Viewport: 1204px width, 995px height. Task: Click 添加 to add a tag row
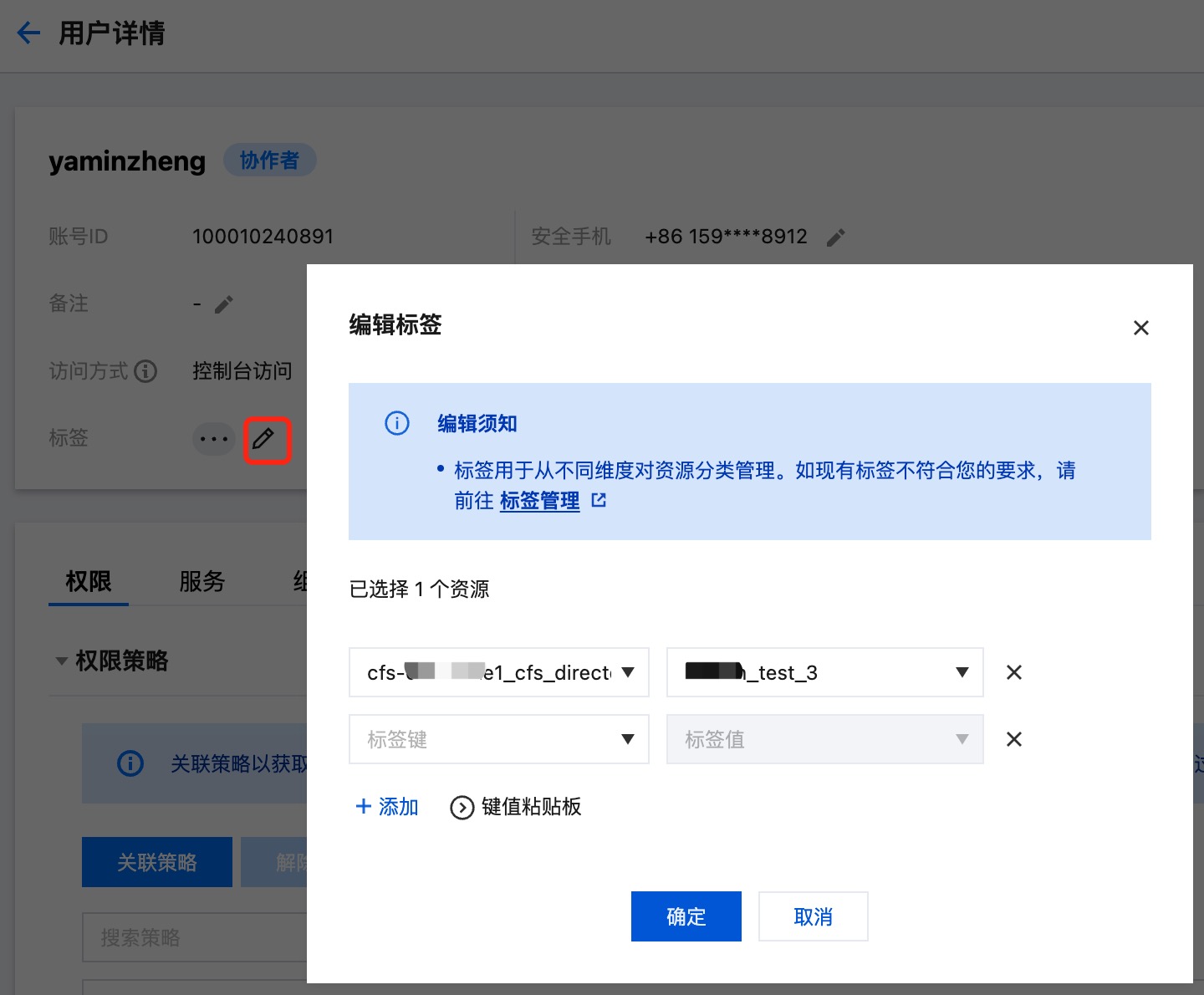pyautogui.click(x=387, y=807)
